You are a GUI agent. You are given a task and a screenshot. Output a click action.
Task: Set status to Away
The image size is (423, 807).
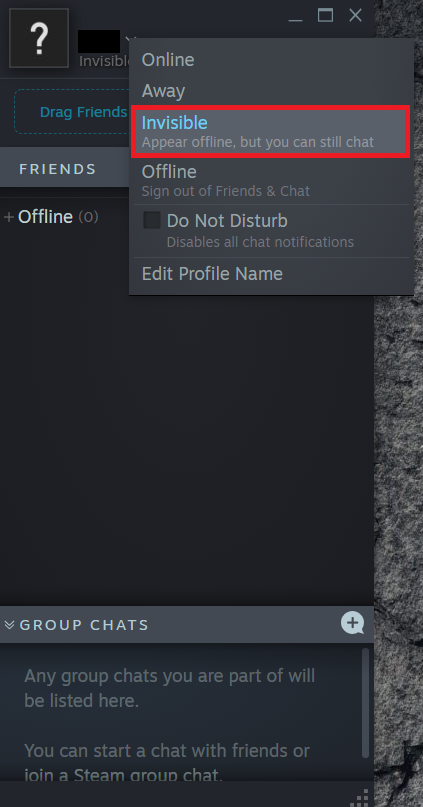tap(271, 91)
